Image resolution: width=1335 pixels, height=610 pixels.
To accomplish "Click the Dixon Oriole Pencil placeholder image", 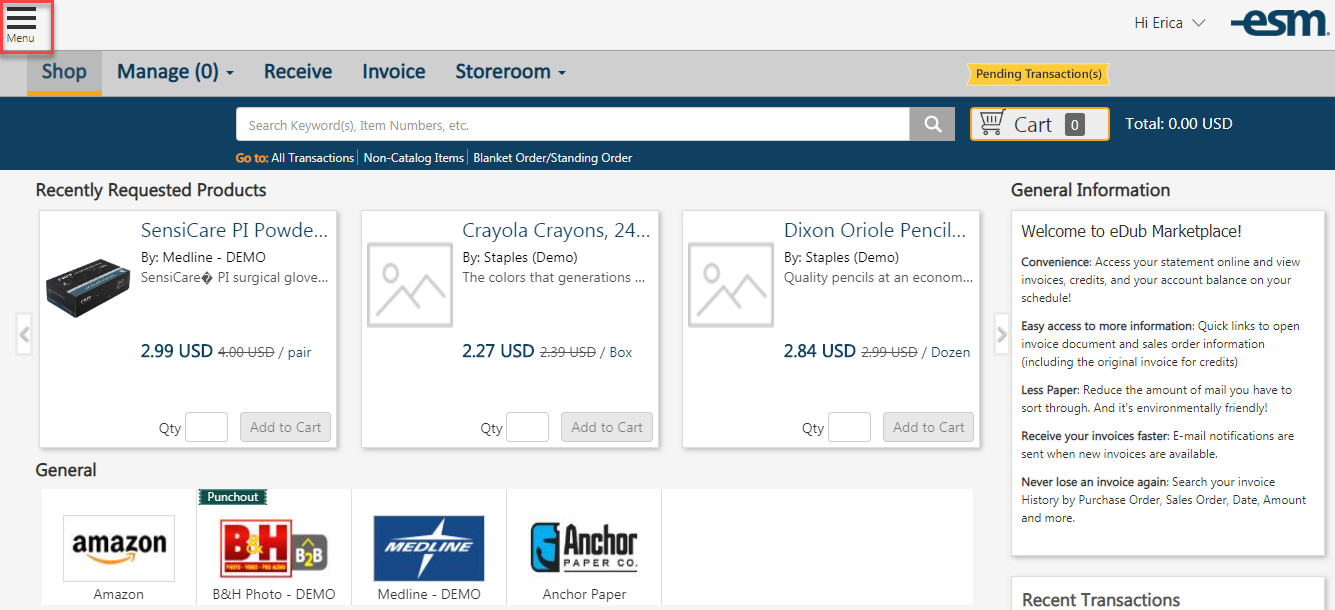I will pyautogui.click(x=731, y=285).
